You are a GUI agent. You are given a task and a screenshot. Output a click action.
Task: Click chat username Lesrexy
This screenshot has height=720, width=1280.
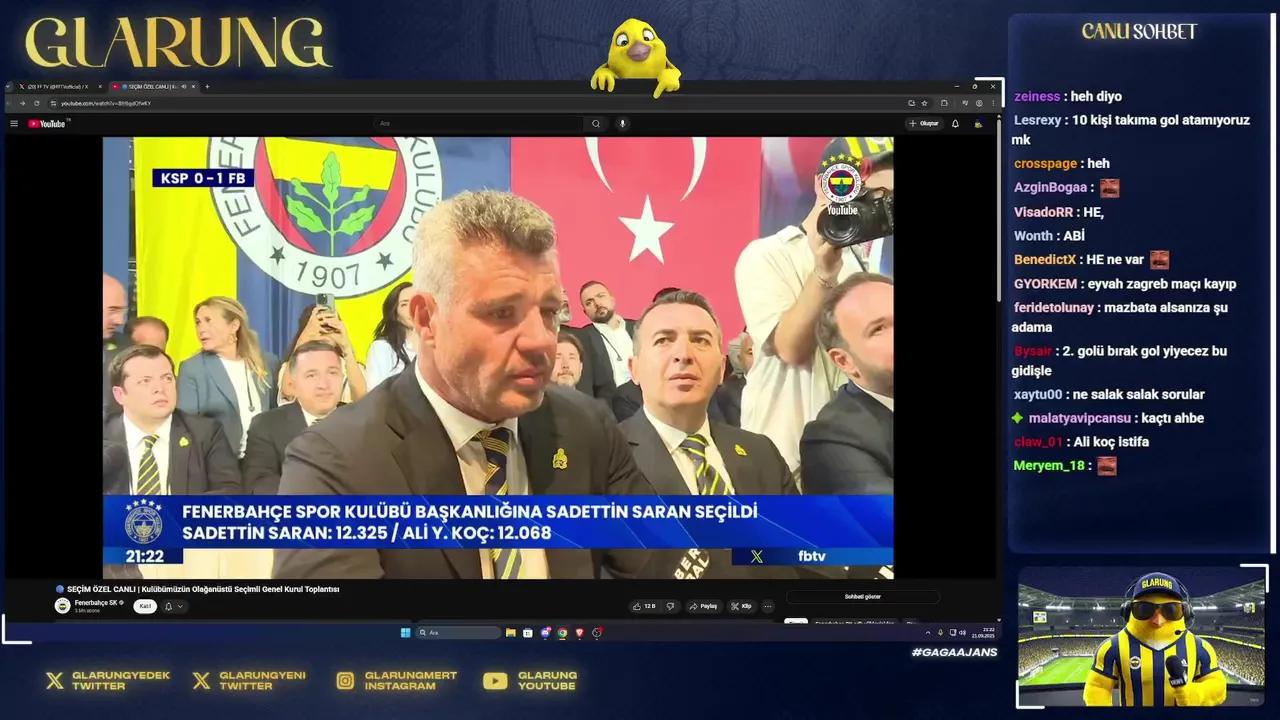(x=1038, y=120)
